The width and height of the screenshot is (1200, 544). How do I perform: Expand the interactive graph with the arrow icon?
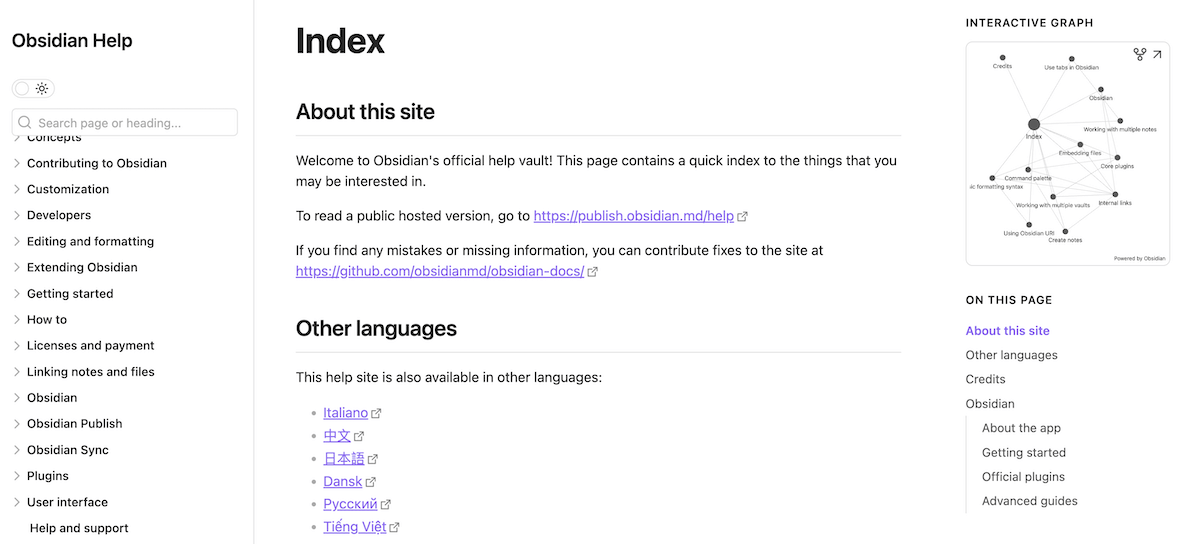coord(1157,54)
